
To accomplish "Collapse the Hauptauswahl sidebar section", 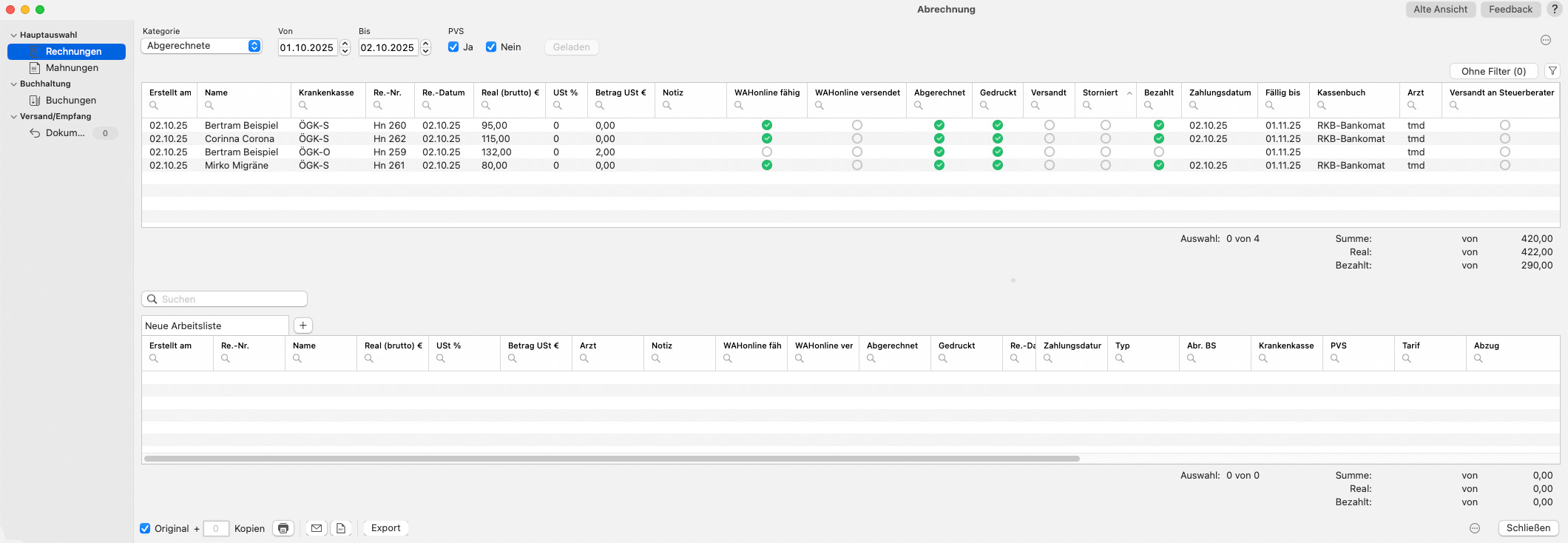I will point(13,35).
